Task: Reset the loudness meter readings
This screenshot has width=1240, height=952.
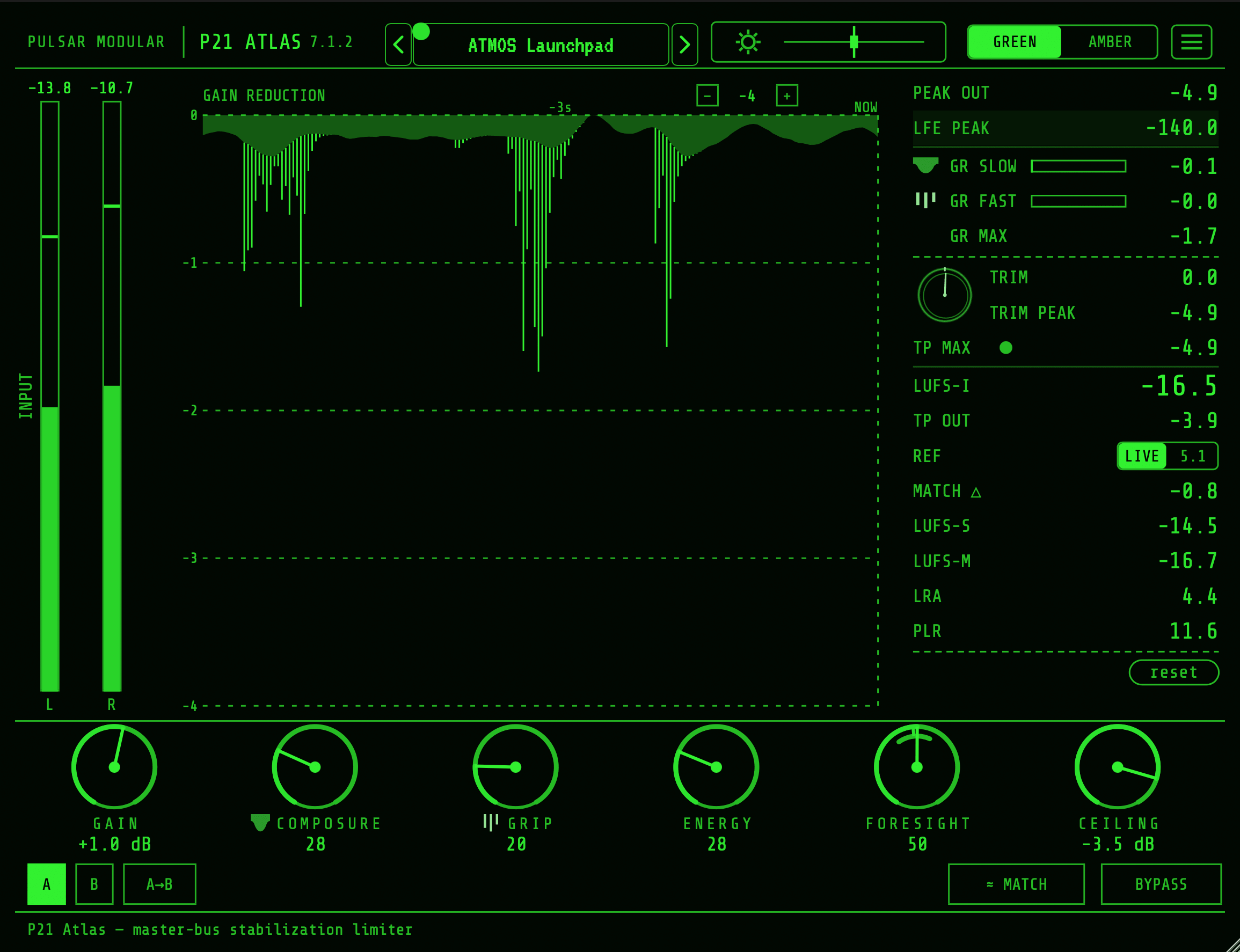Action: tap(1173, 672)
